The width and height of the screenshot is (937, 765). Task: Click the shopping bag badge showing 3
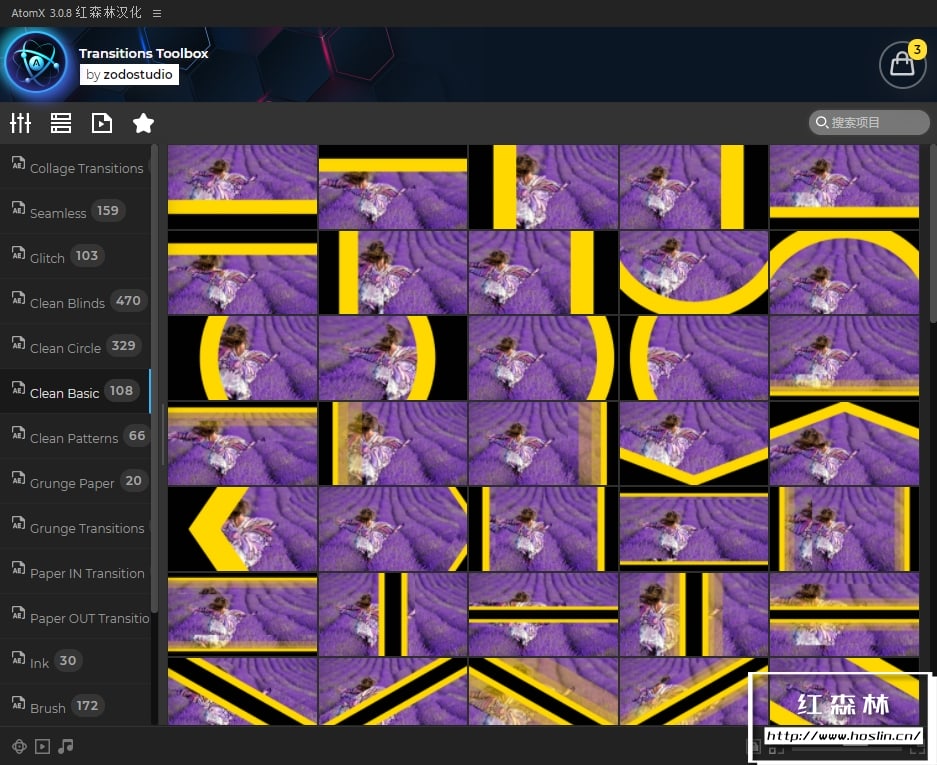[x=917, y=49]
